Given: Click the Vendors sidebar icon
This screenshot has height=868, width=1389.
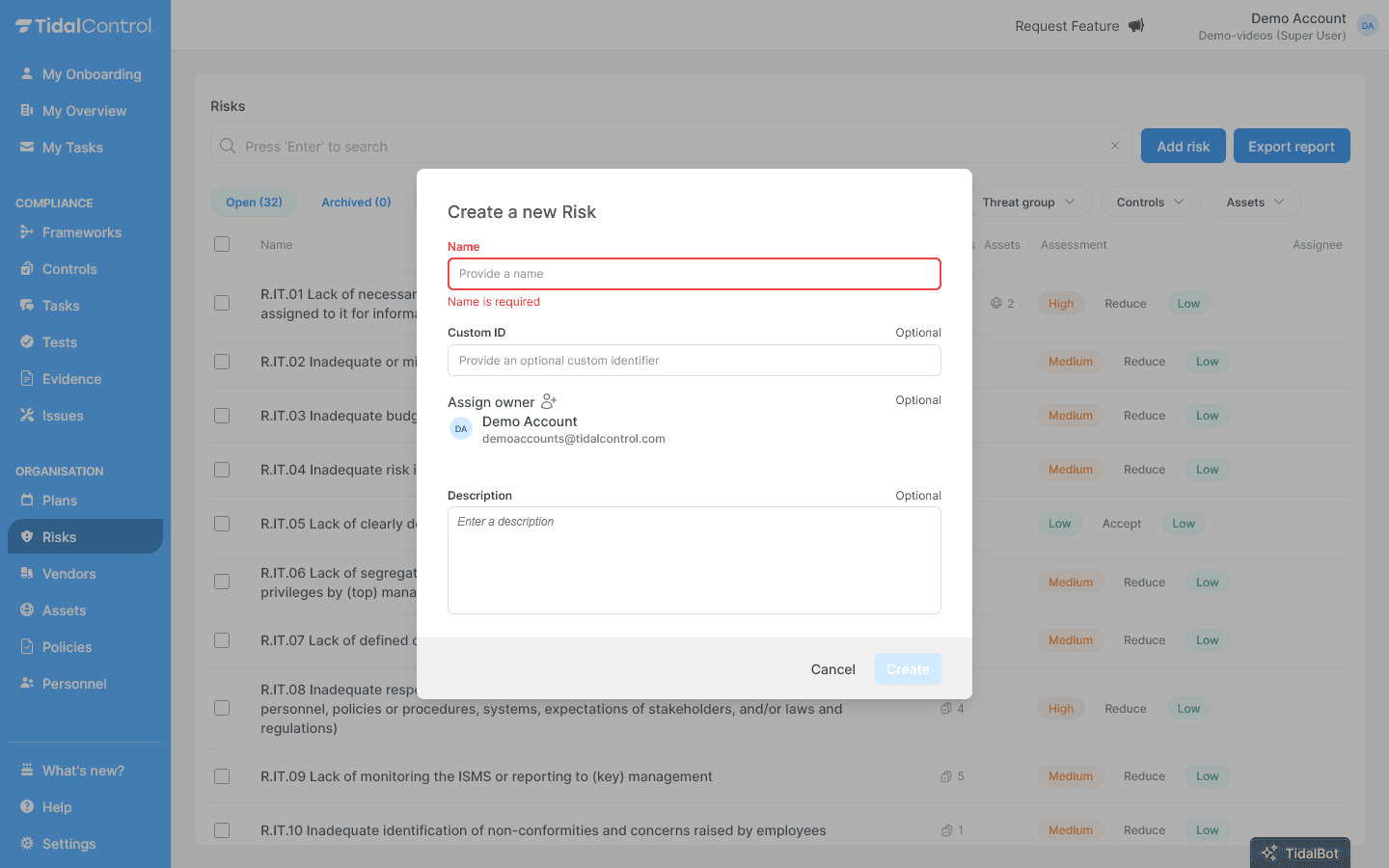Looking at the screenshot, I should [x=27, y=574].
